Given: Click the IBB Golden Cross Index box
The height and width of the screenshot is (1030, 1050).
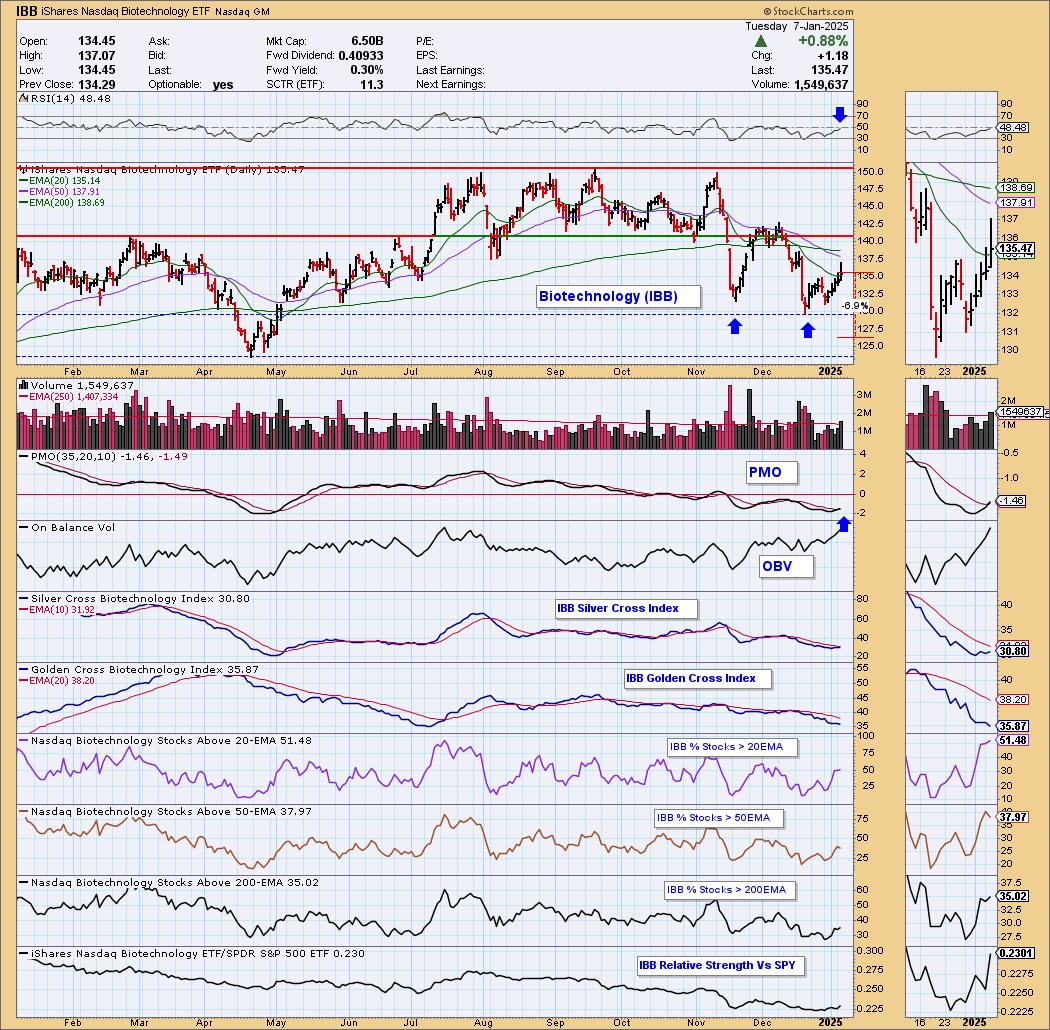Looking at the screenshot, I should pyautogui.click(x=697, y=678).
